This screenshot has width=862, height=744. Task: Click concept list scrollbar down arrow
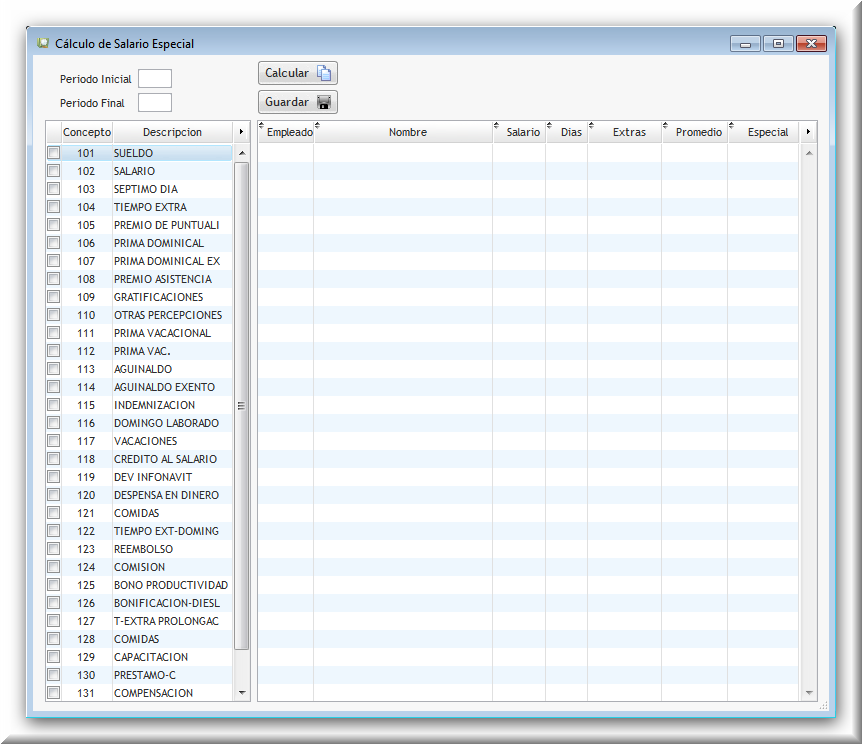pyautogui.click(x=242, y=693)
